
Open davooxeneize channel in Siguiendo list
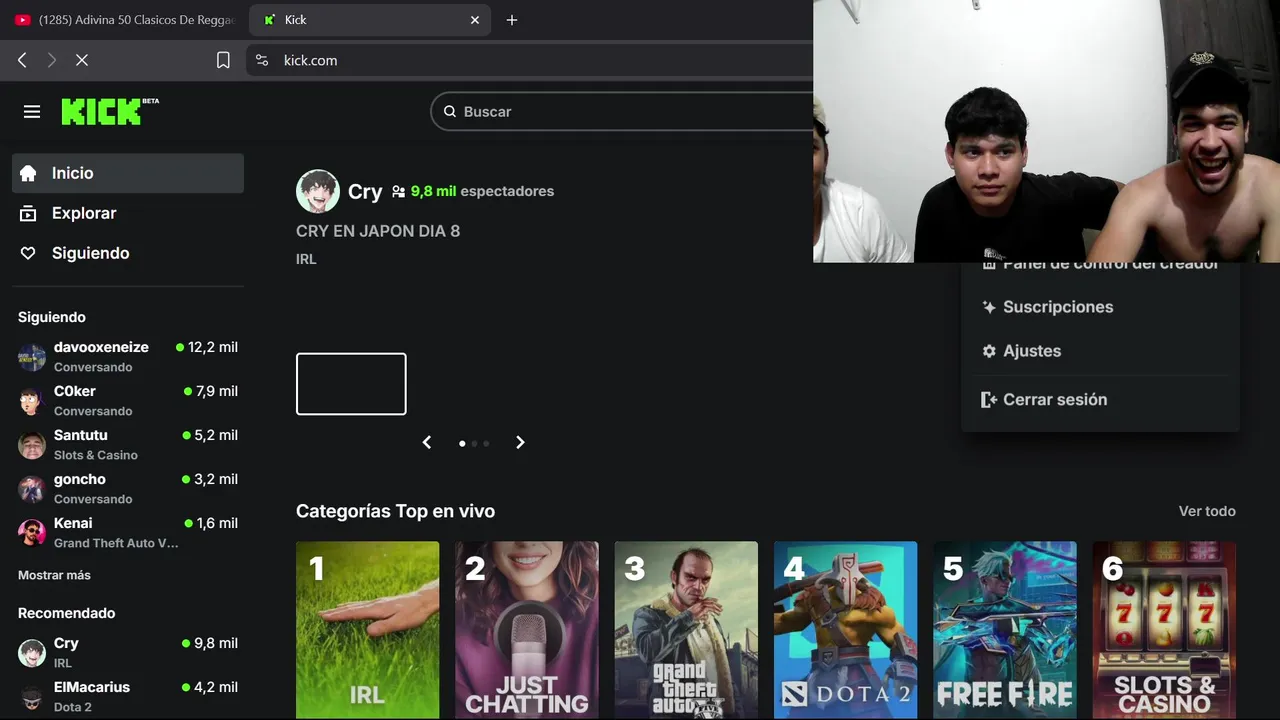point(128,356)
